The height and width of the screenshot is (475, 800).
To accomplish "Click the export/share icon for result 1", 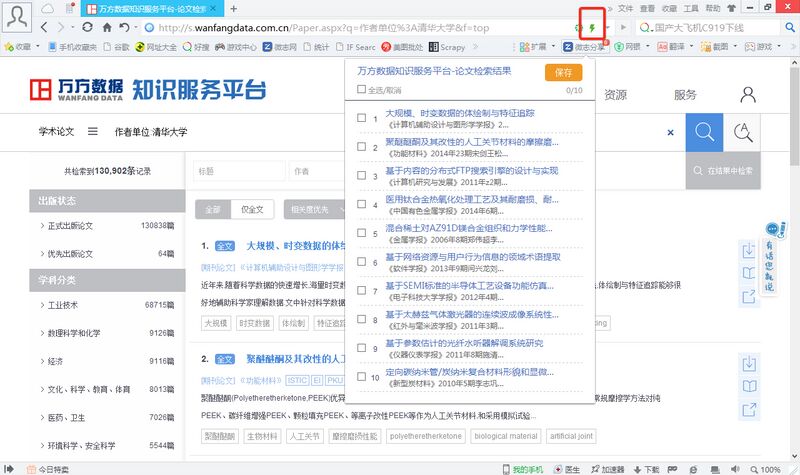I will click(748, 296).
